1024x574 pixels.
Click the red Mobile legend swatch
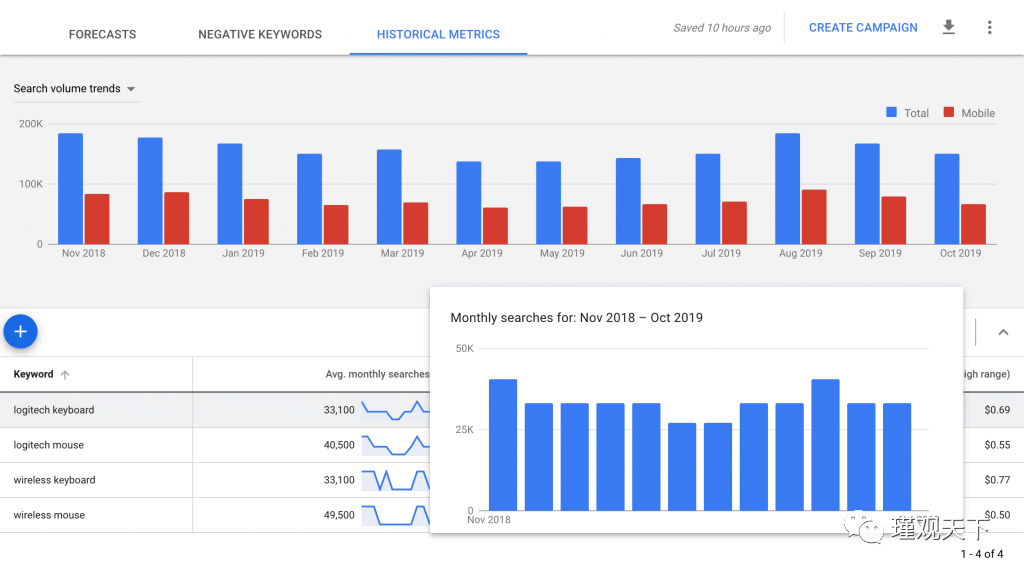tap(949, 113)
